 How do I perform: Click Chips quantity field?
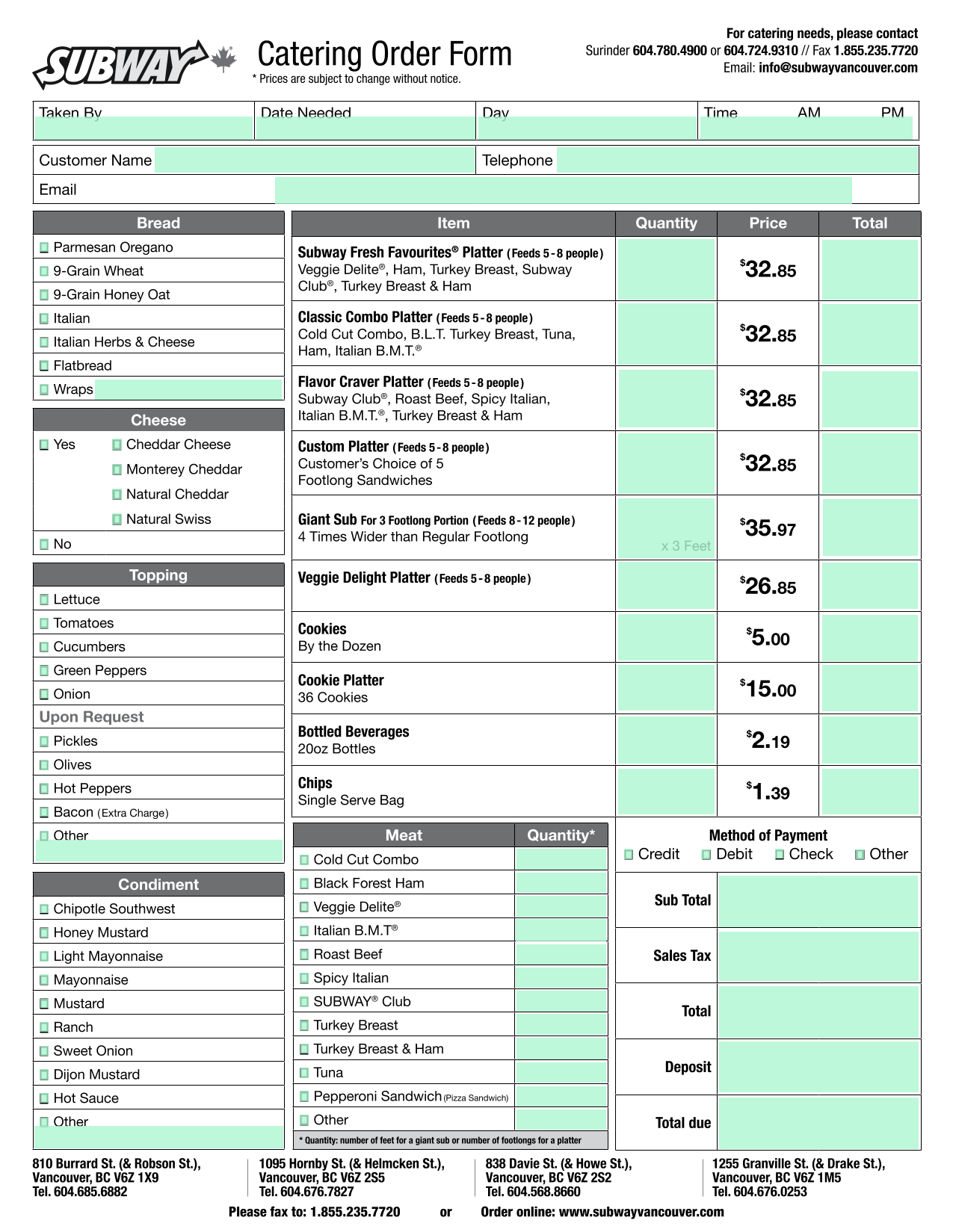tap(666, 792)
